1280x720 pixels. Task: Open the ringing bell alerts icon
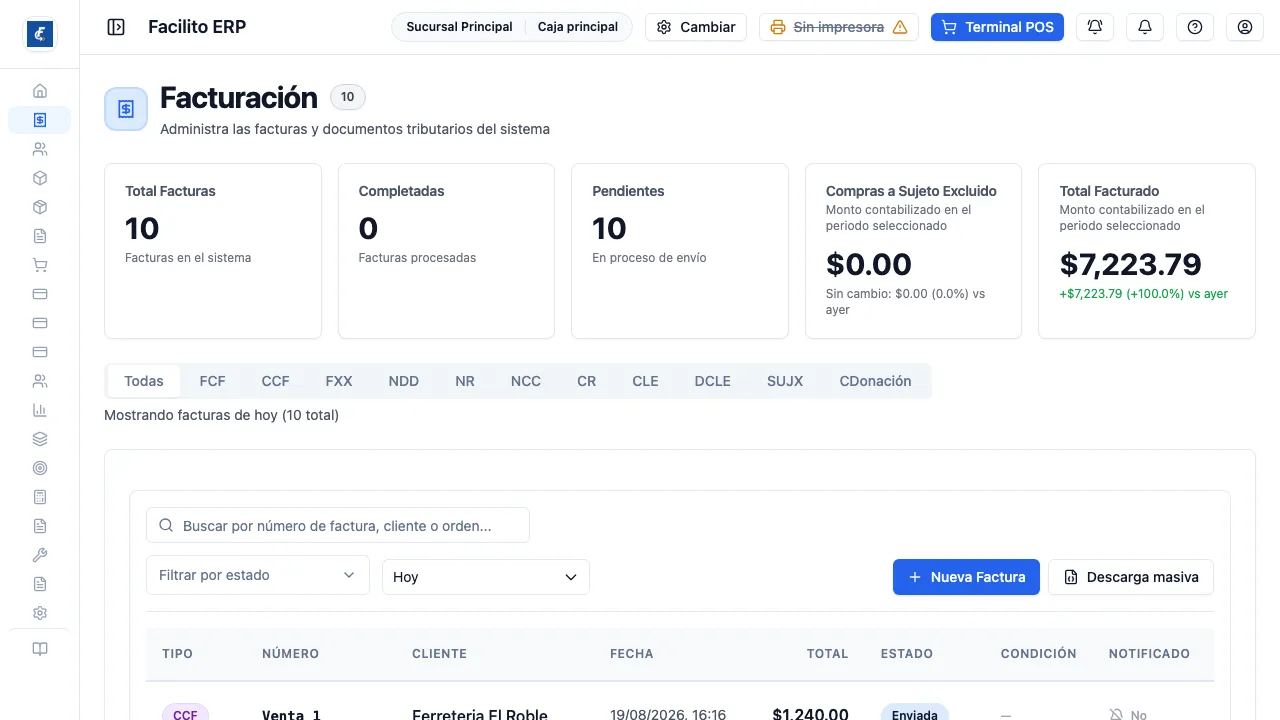(1095, 27)
